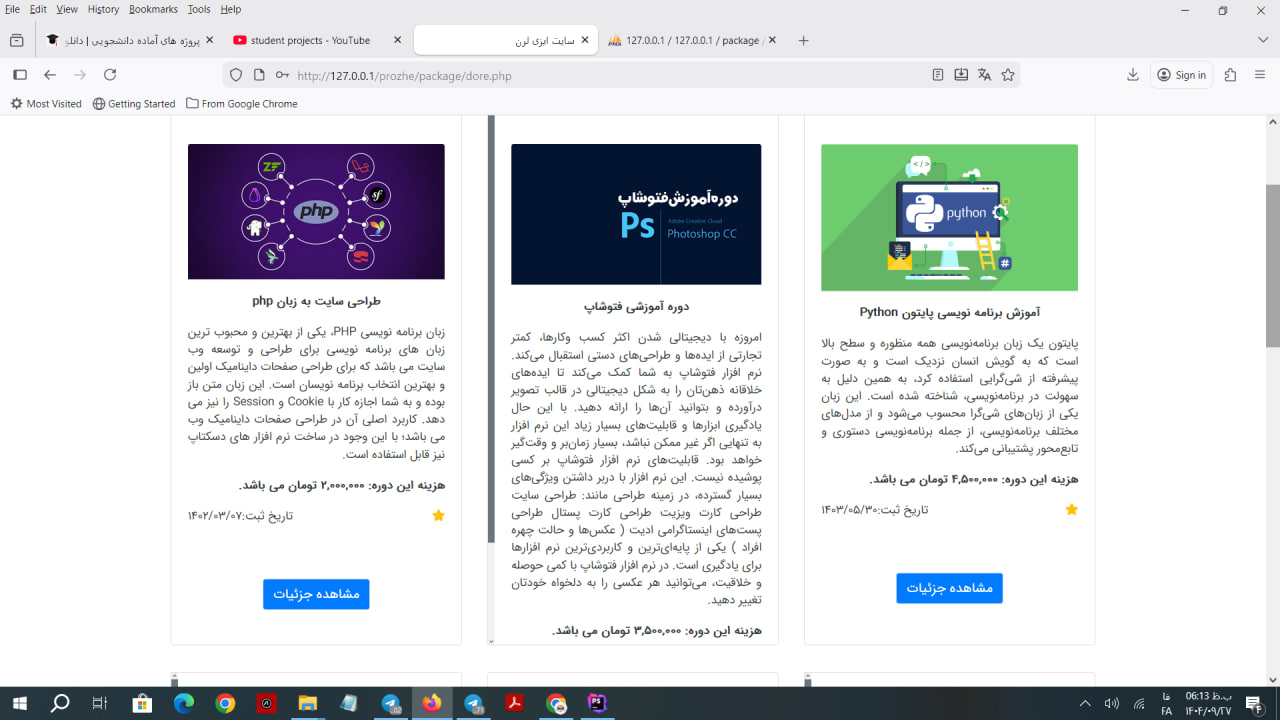Click details button under the Python course
The width and height of the screenshot is (1280, 720).
click(949, 588)
